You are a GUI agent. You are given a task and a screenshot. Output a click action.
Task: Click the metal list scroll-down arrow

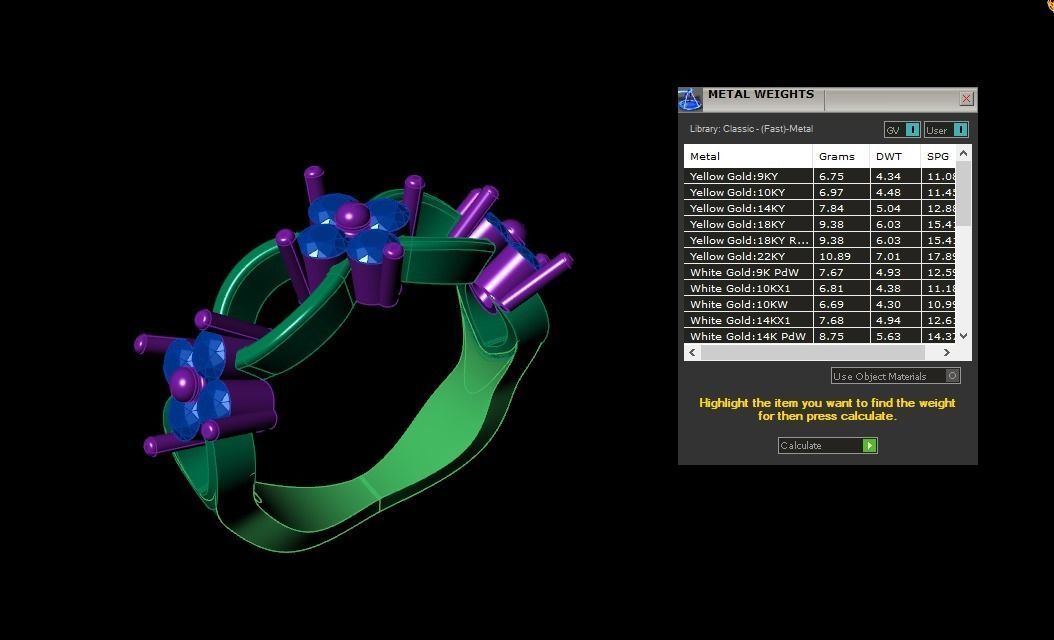click(x=963, y=335)
